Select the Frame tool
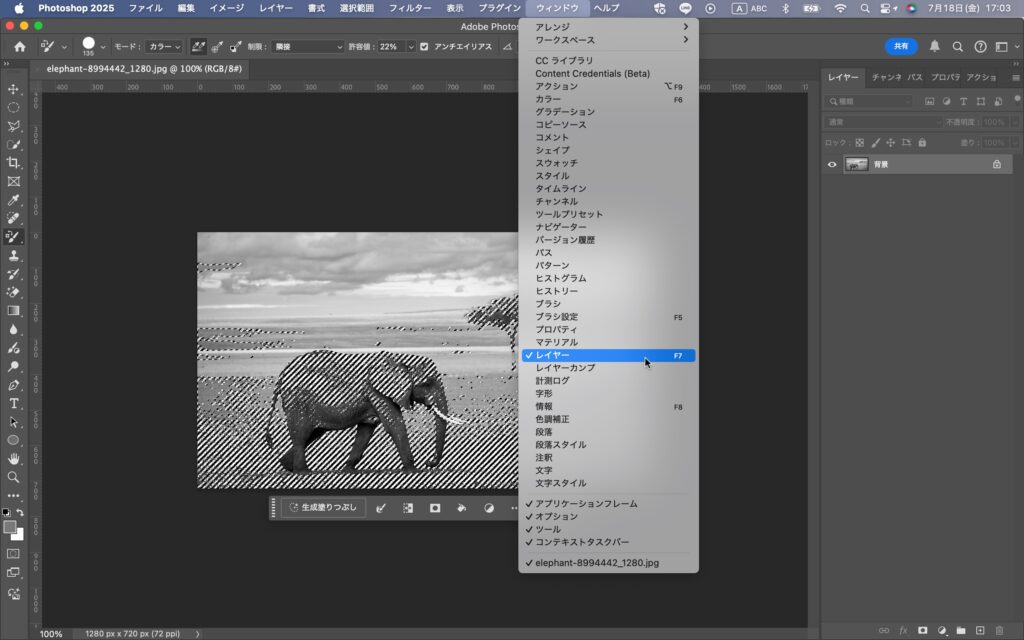This screenshot has width=1024, height=640. (13, 182)
